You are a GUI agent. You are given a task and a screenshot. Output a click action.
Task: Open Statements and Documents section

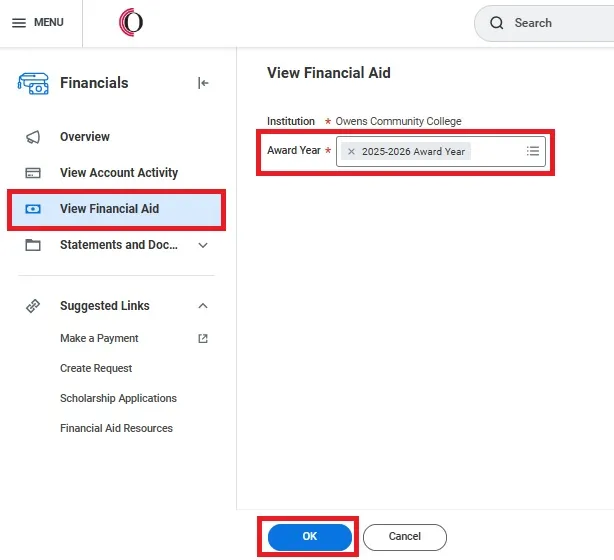[x=119, y=245]
